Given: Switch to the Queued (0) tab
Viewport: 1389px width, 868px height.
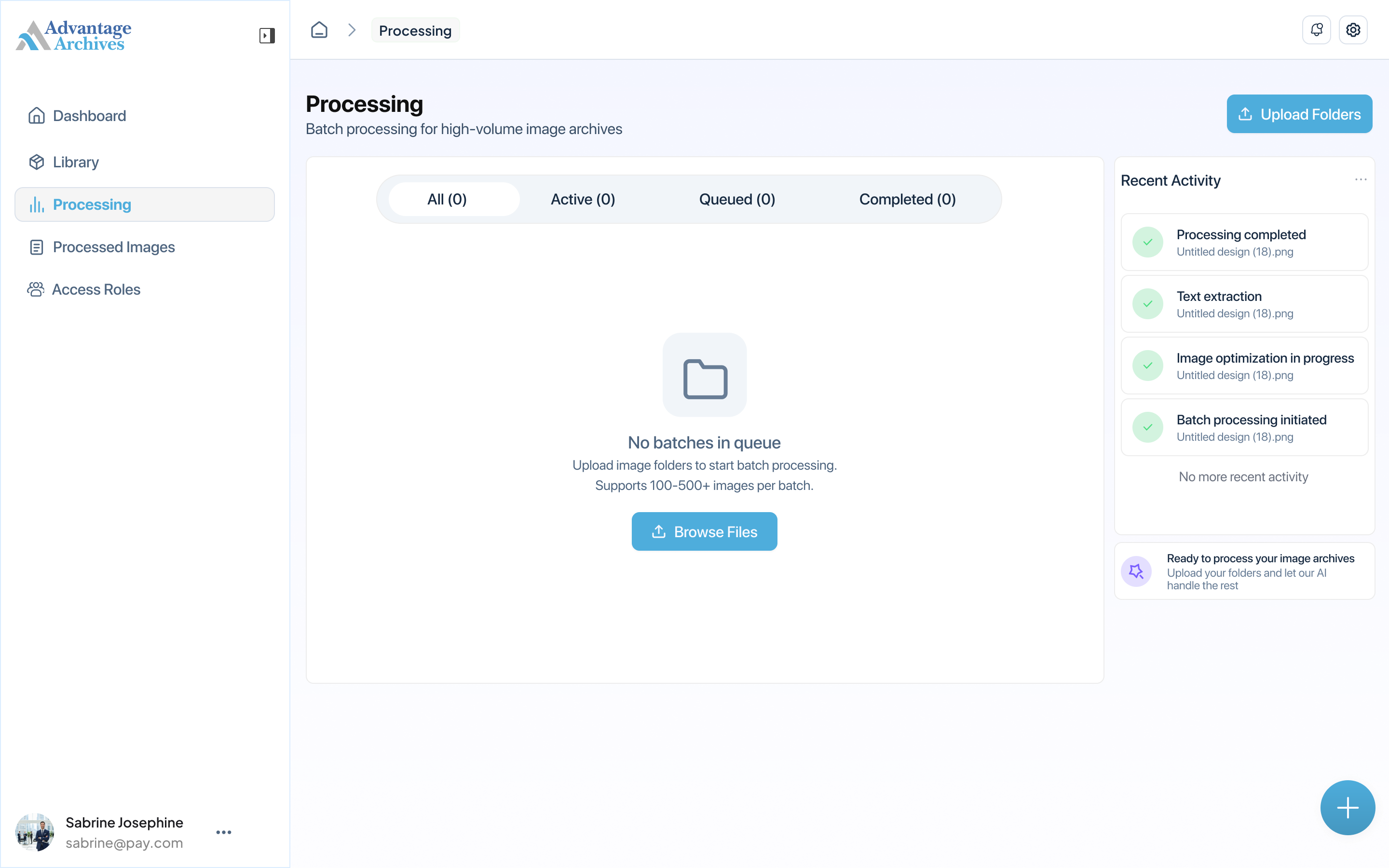Looking at the screenshot, I should [737, 199].
